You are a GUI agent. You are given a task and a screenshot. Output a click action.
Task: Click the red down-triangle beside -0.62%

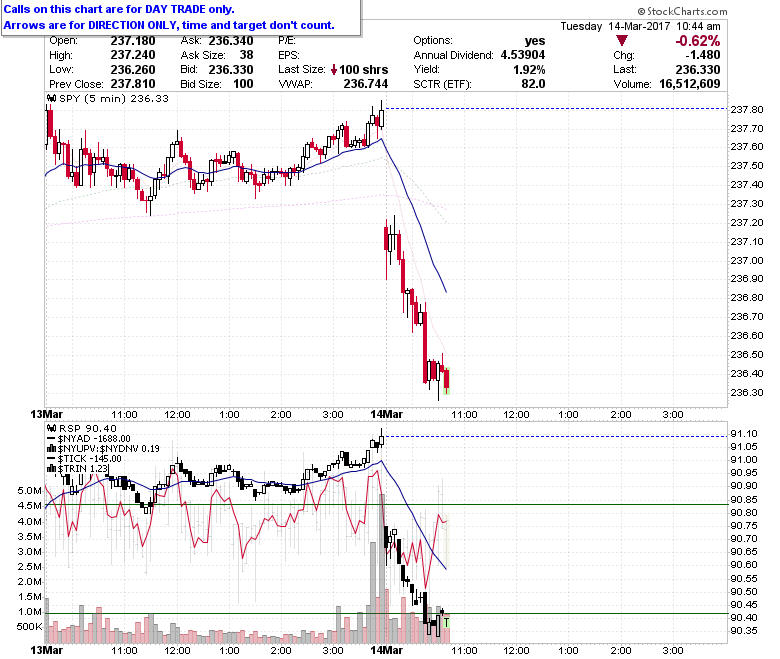coord(621,40)
